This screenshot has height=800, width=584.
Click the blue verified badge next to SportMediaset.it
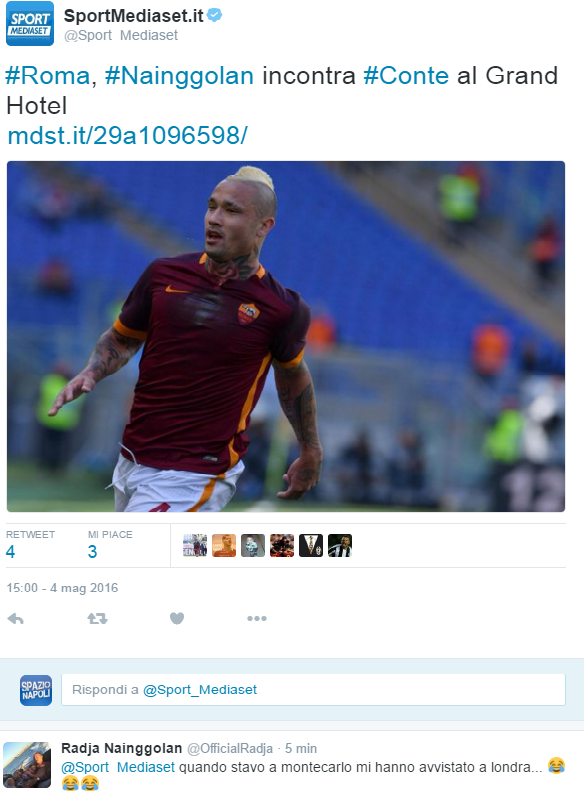click(x=215, y=15)
